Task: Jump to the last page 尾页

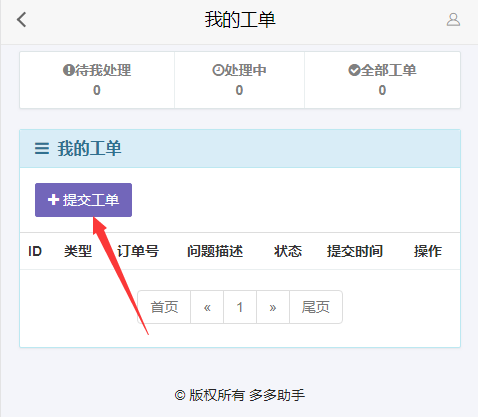Action: (316, 307)
